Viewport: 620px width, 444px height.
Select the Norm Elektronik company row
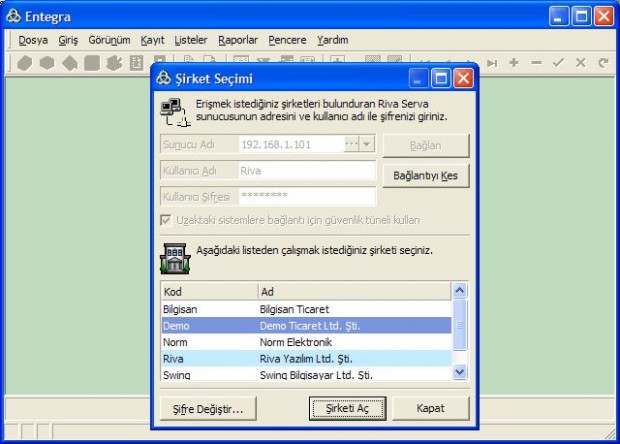(x=306, y=342)
